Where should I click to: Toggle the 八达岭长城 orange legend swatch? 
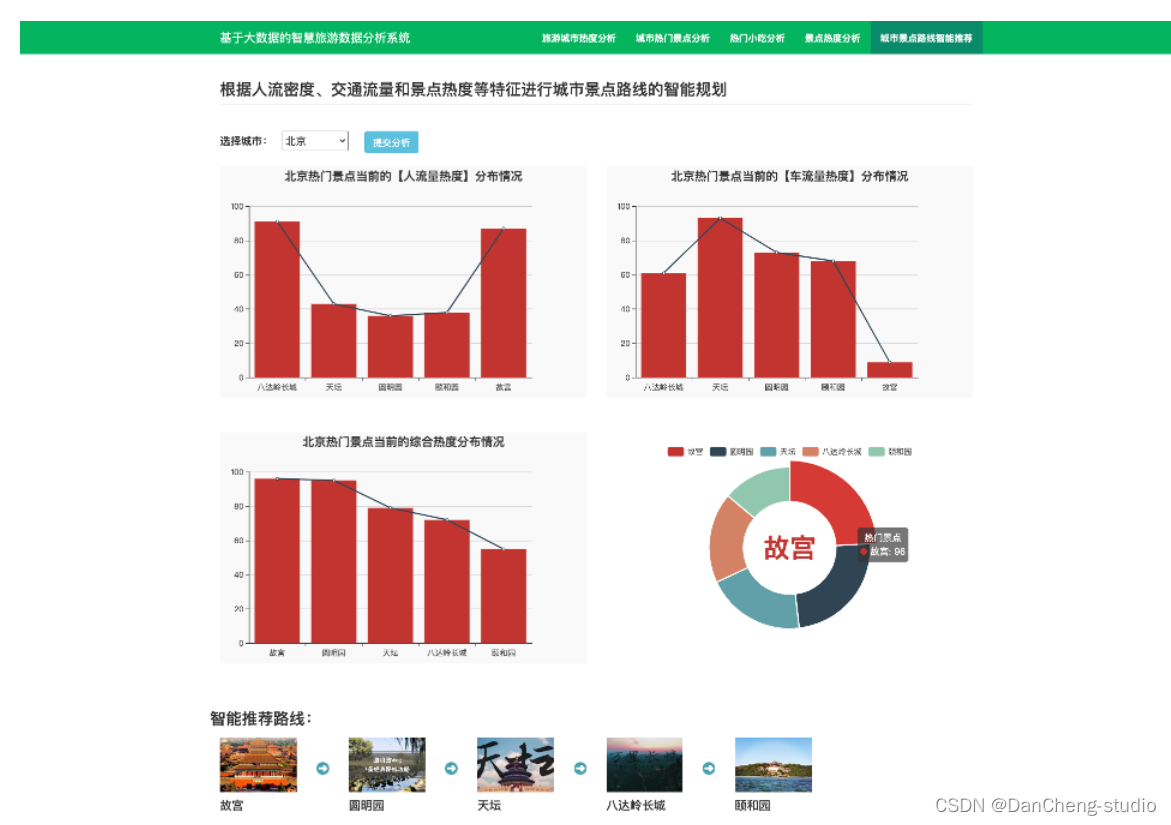point(810,452)
